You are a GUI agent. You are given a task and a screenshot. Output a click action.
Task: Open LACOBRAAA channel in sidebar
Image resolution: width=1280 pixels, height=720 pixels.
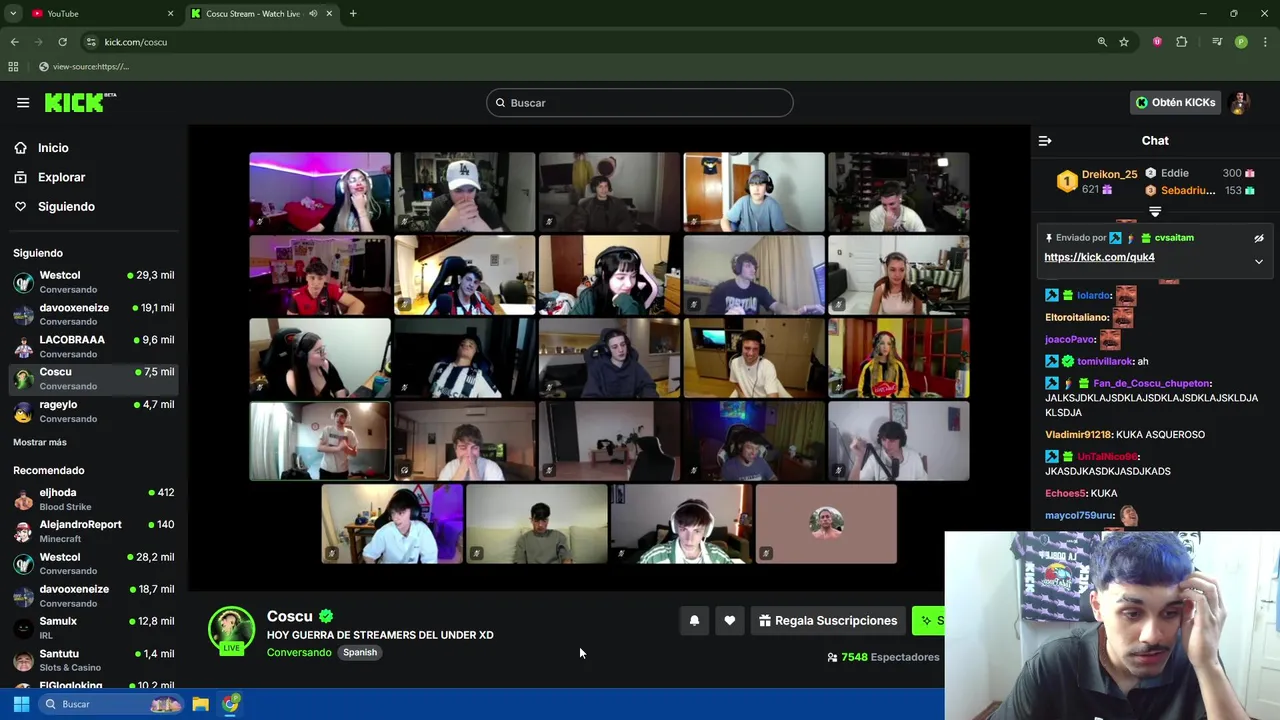pyautogui.click(x=94, y=346)
